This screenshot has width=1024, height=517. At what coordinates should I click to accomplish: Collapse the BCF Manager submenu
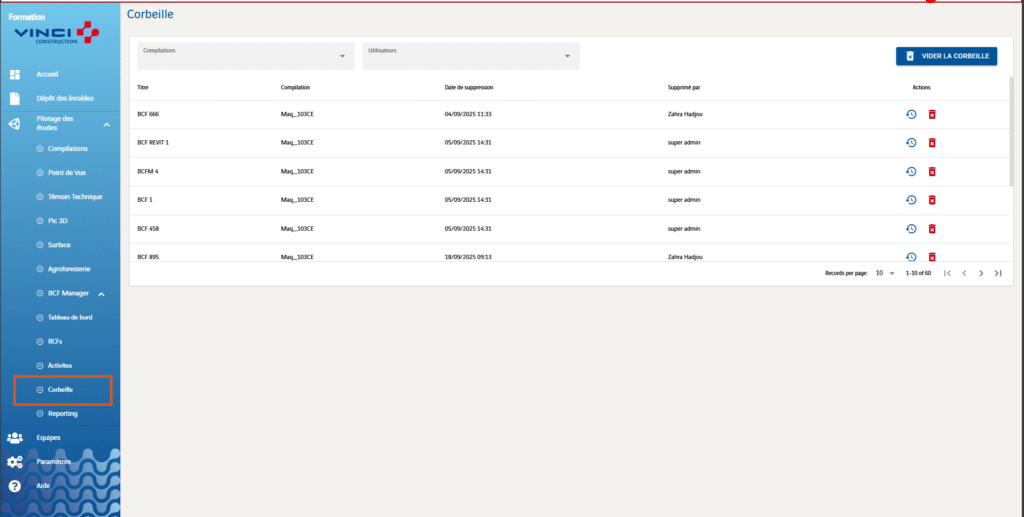tap(102, 293)
